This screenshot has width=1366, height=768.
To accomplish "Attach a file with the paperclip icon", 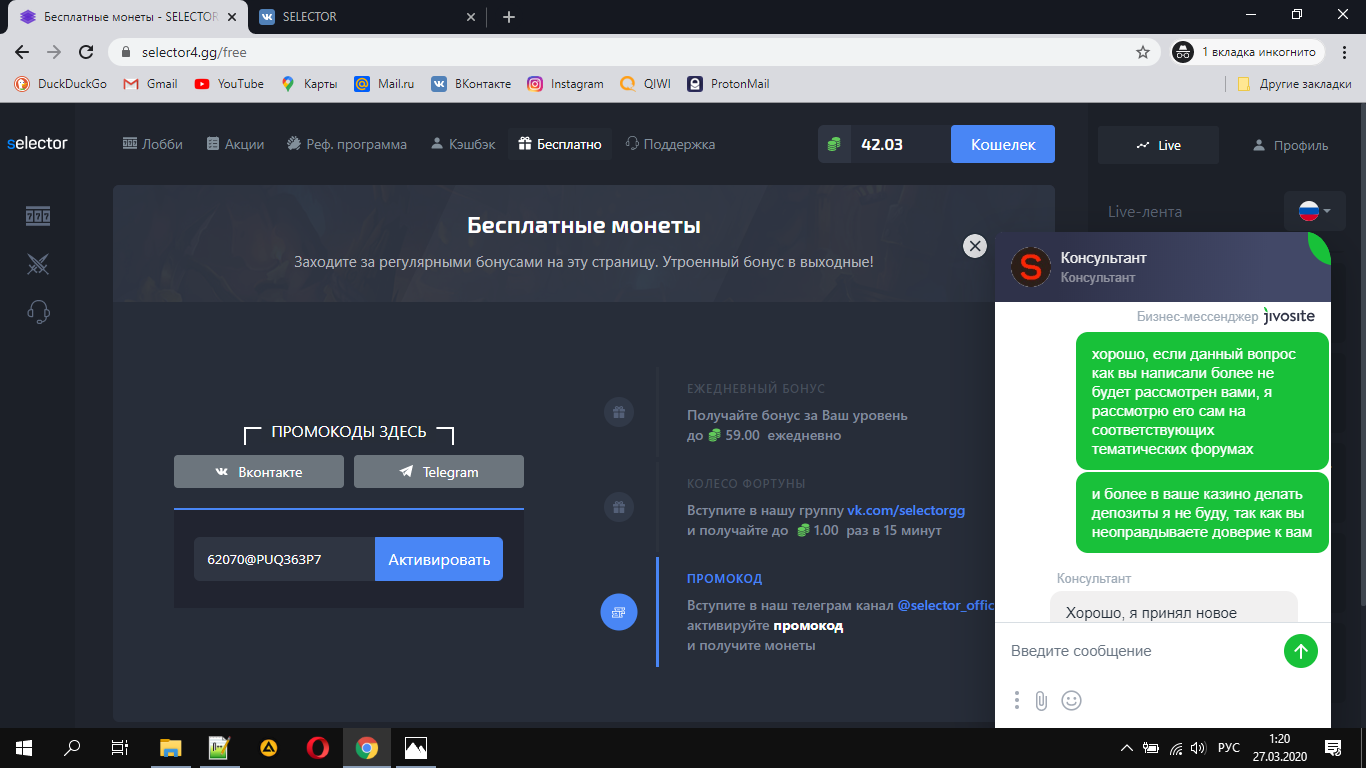I will 1041,700.
